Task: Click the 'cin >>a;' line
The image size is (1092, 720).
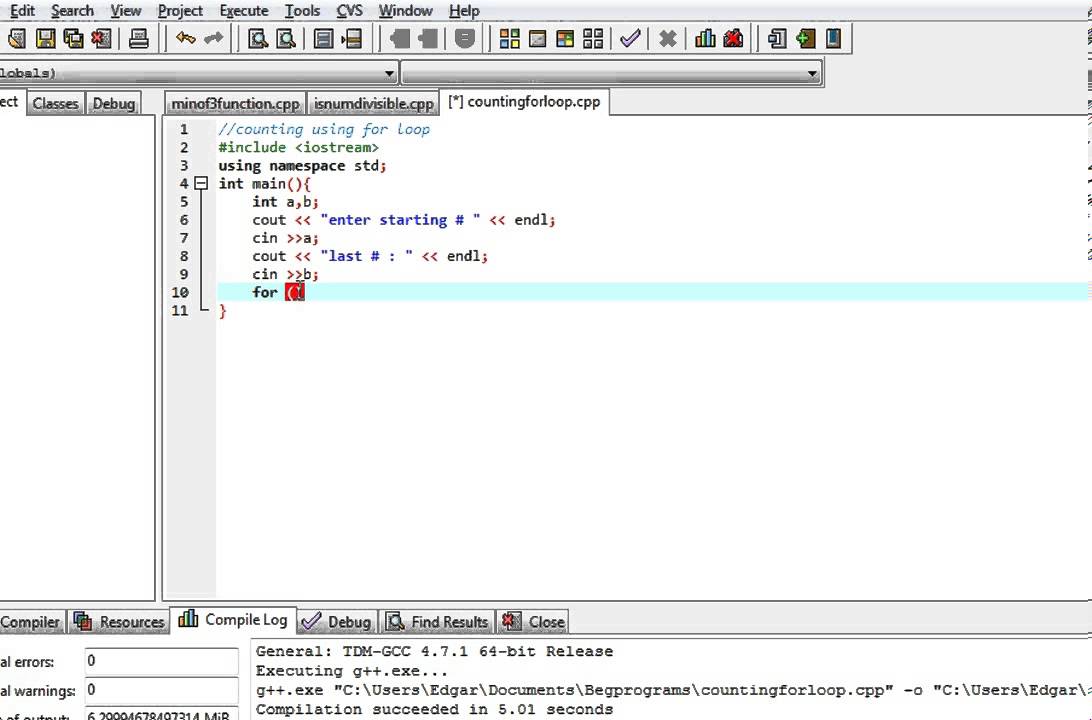Action: (286, 238)
